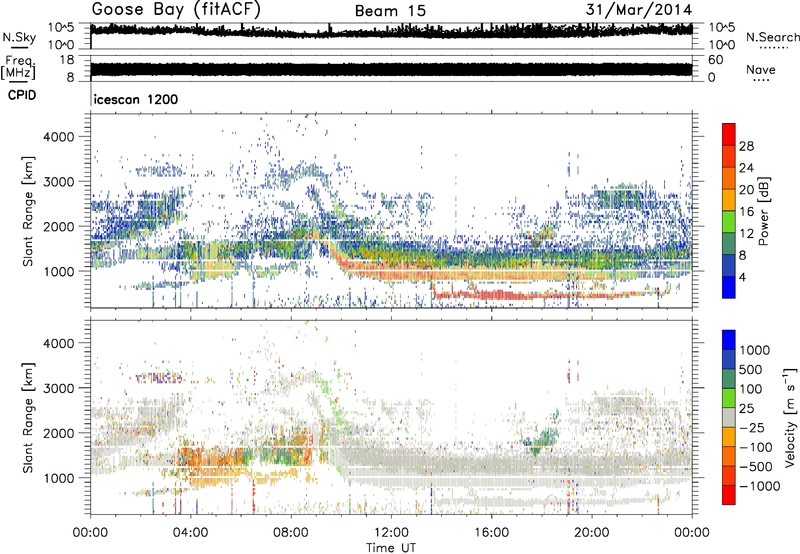Click the "CPID" row label
Screen dimensions: 800x554
(x=22, y=95)
